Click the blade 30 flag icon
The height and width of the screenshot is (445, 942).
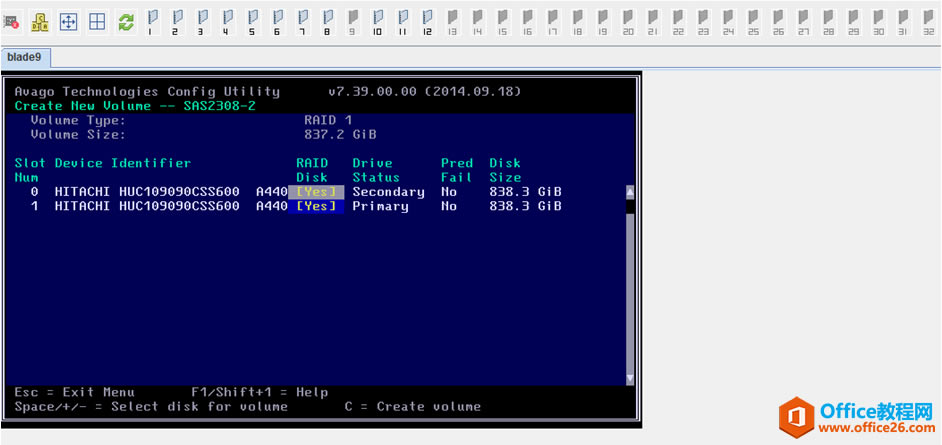pos(880,22)
